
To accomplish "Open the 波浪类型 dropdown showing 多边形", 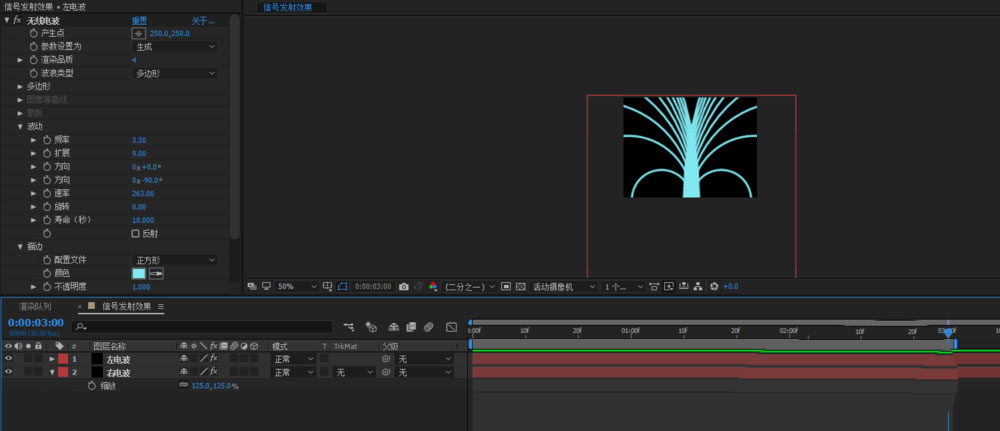I will pos(175,73).
